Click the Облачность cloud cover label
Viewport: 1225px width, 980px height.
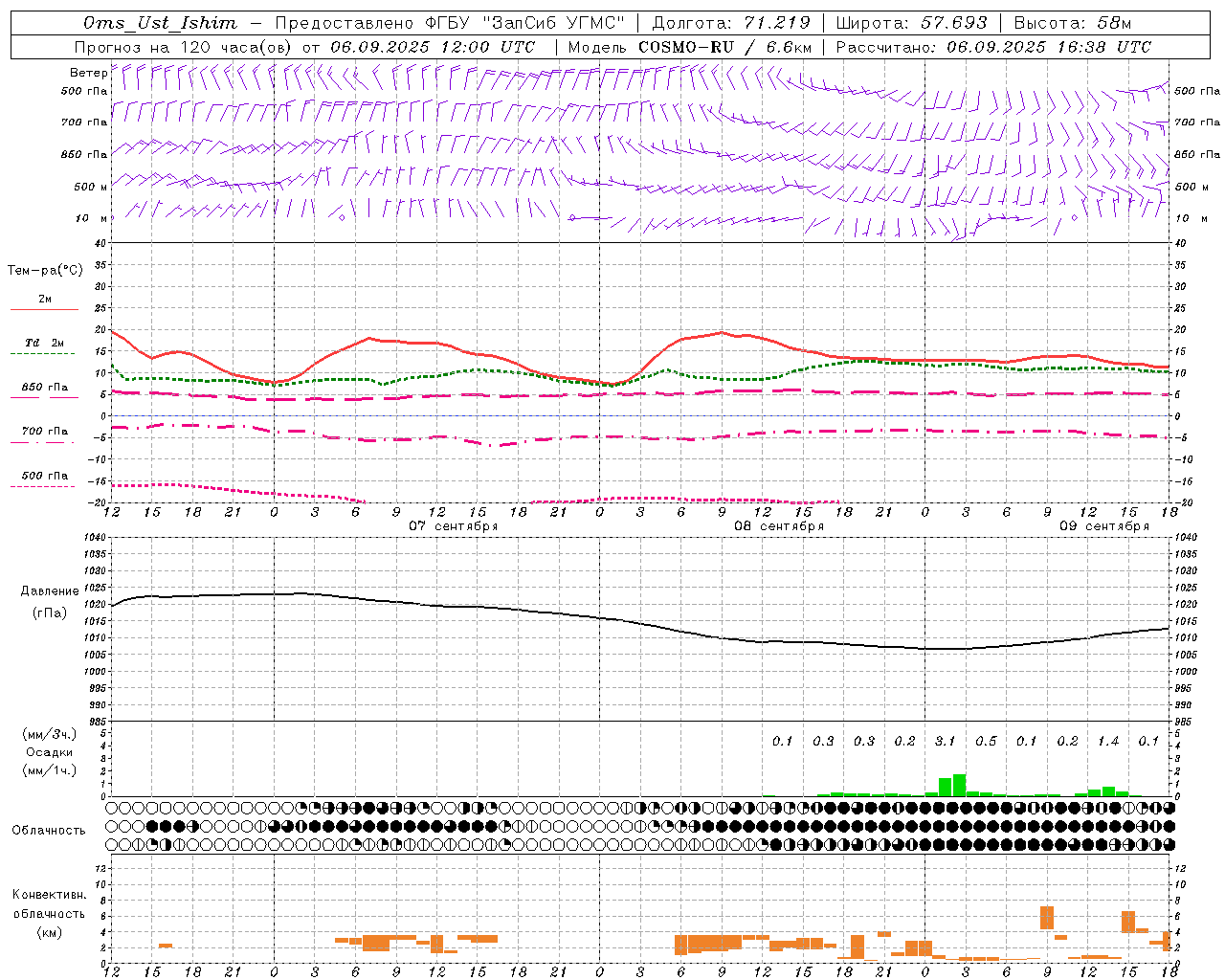(49, 831)
